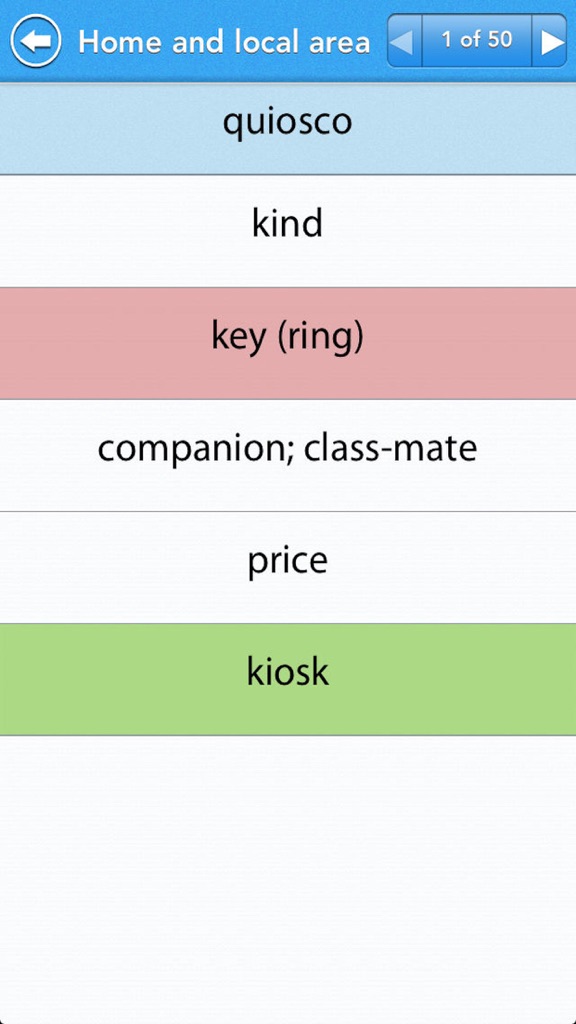The height and width of the screenshot is (1024, 576).
Task: Tap the circular back arrow icon
Action: [x=36, y=41]
